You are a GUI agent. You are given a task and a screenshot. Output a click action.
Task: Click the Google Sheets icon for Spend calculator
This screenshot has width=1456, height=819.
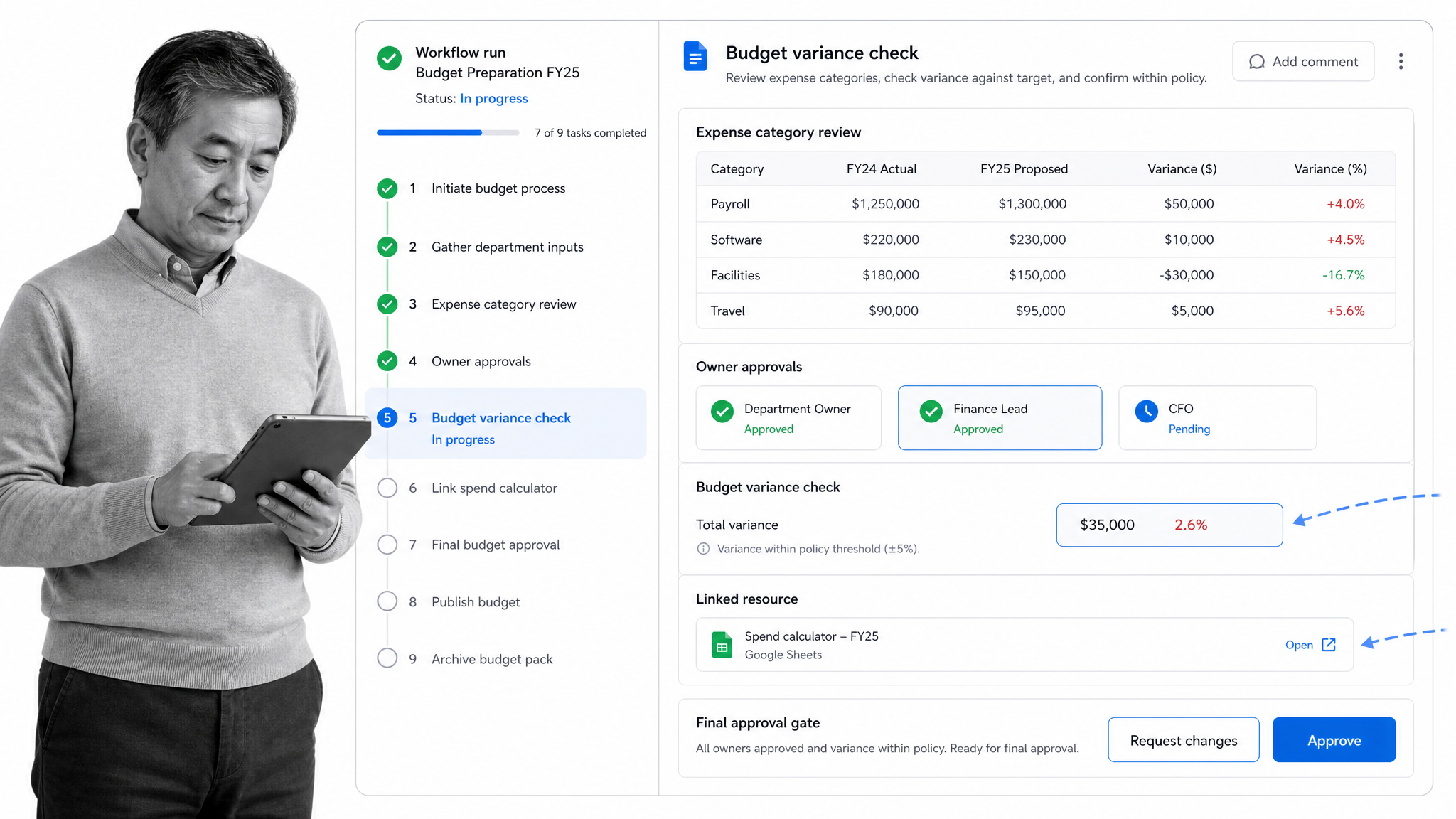point(722,645)
